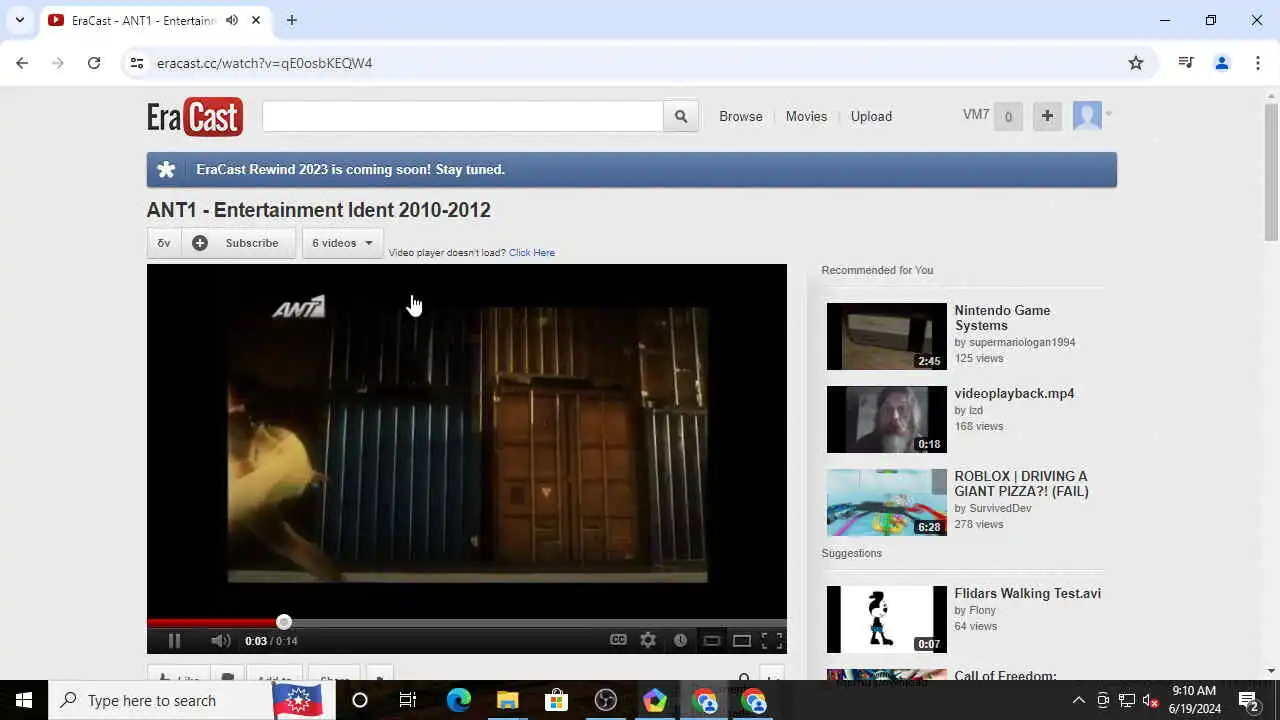Click the supermariologan1994 channel name

coord(1021,342)
